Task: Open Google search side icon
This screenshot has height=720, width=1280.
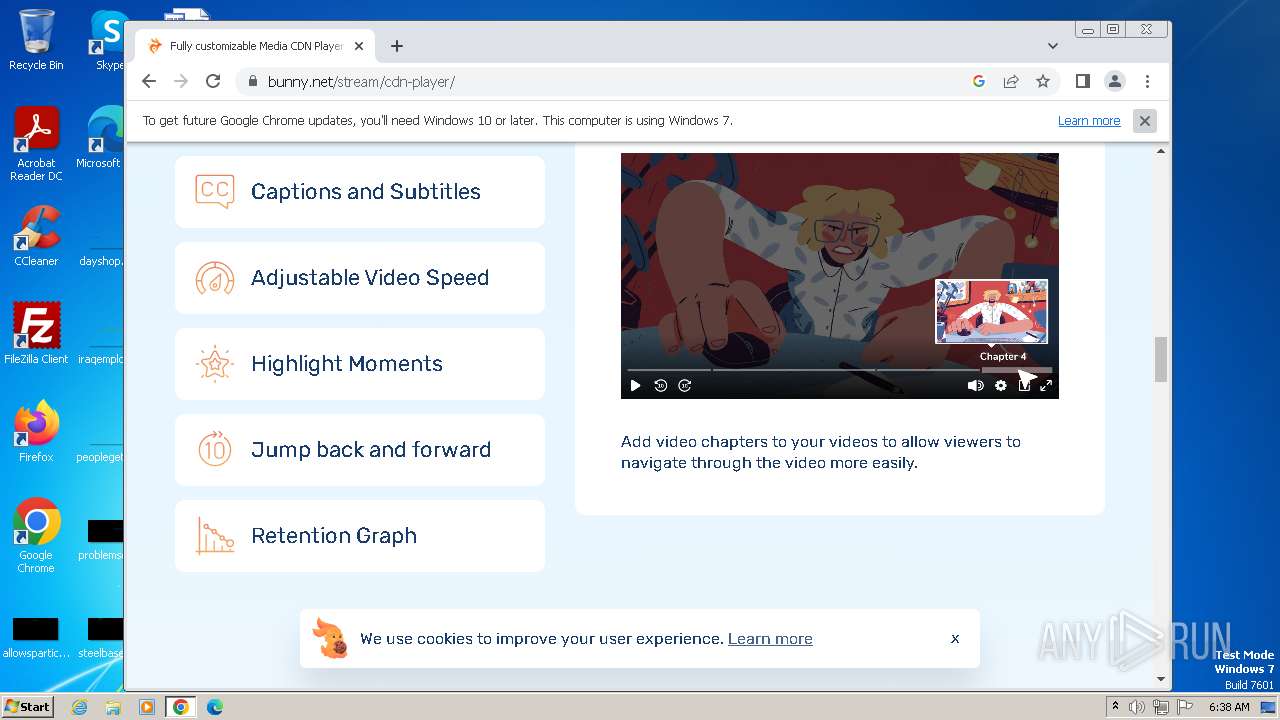Action: (979, 82)
